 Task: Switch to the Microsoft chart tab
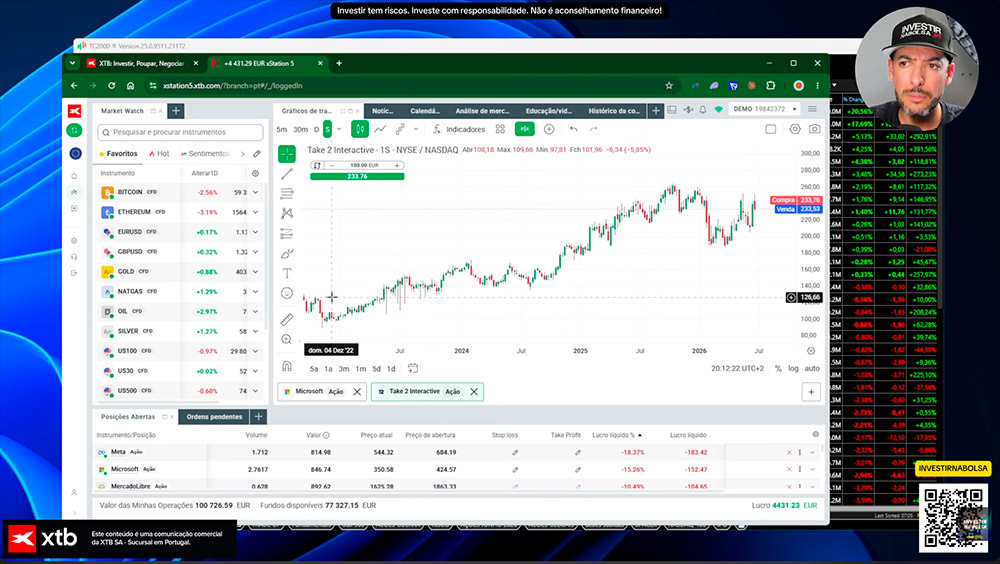[x=321, y=392]
